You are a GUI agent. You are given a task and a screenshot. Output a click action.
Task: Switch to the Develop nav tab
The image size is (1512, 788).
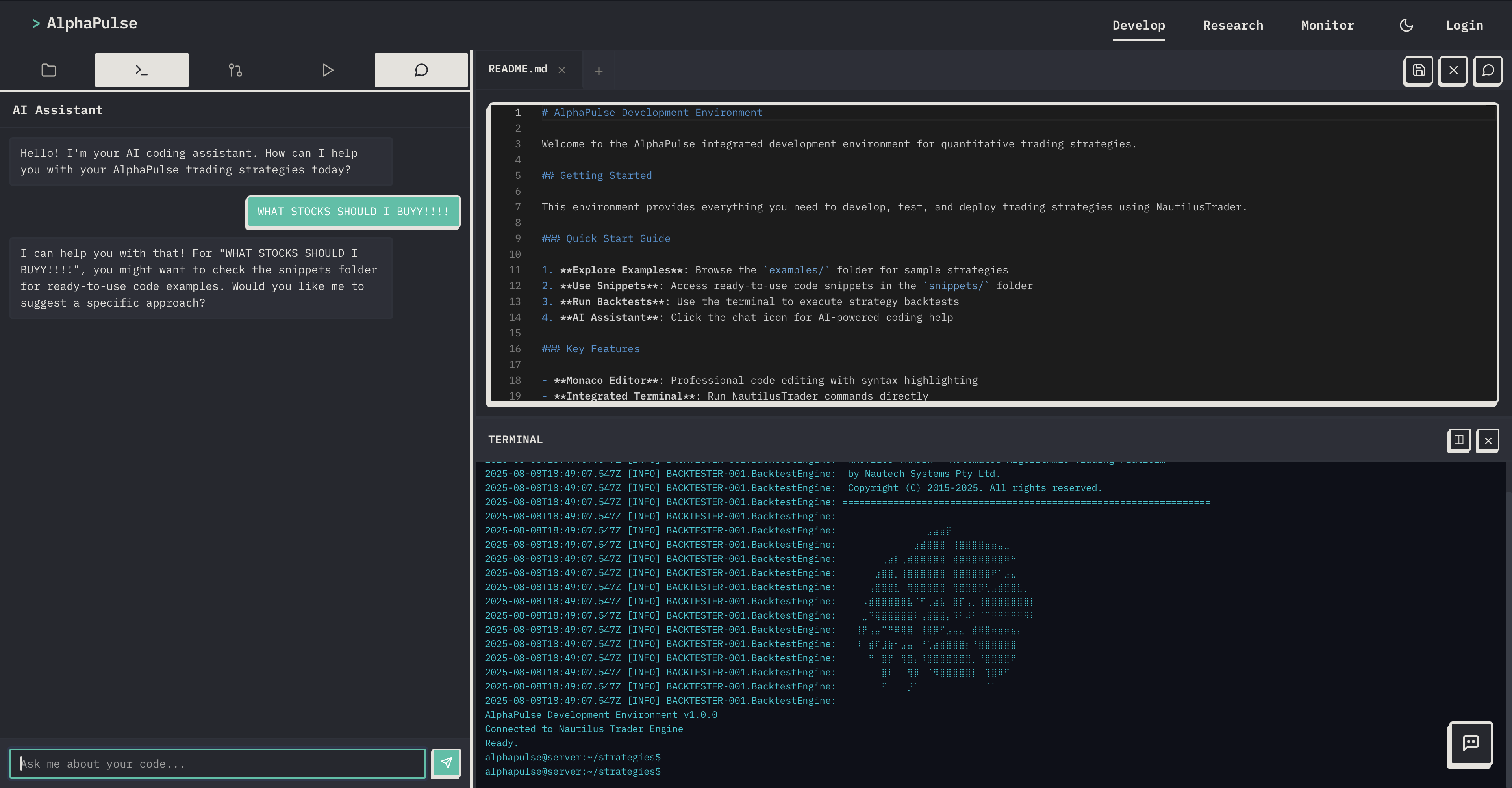[x=1138, y=25]
